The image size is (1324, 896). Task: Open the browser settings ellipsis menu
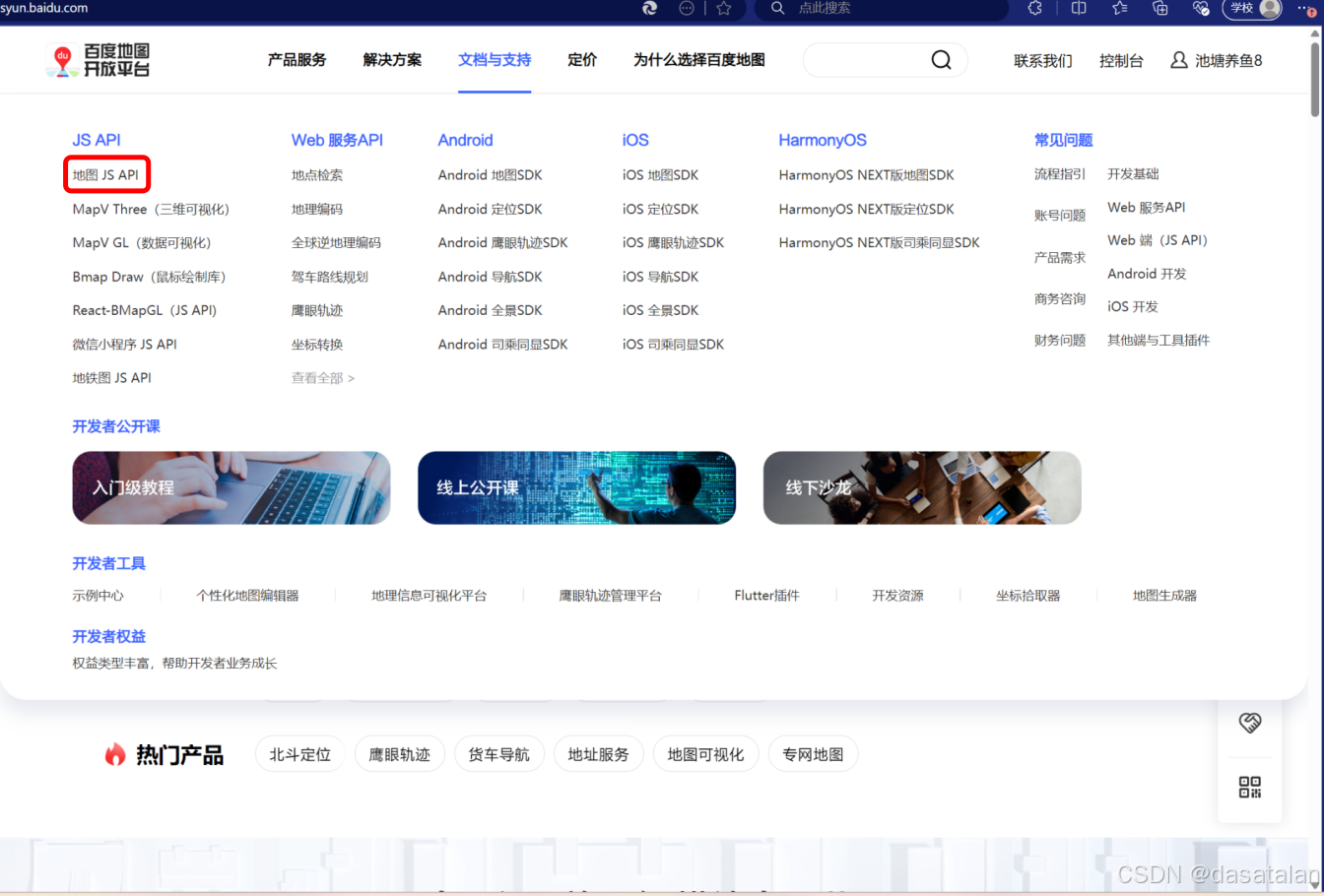[x=1307, y=8]
